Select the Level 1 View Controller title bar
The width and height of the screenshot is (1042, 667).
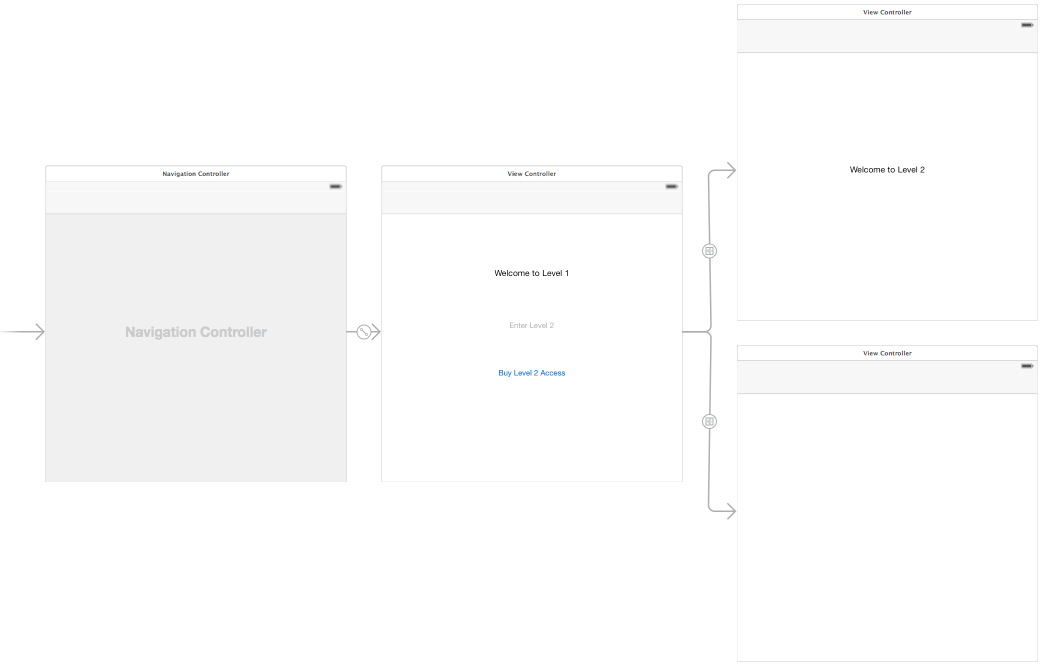pos(531,172)
